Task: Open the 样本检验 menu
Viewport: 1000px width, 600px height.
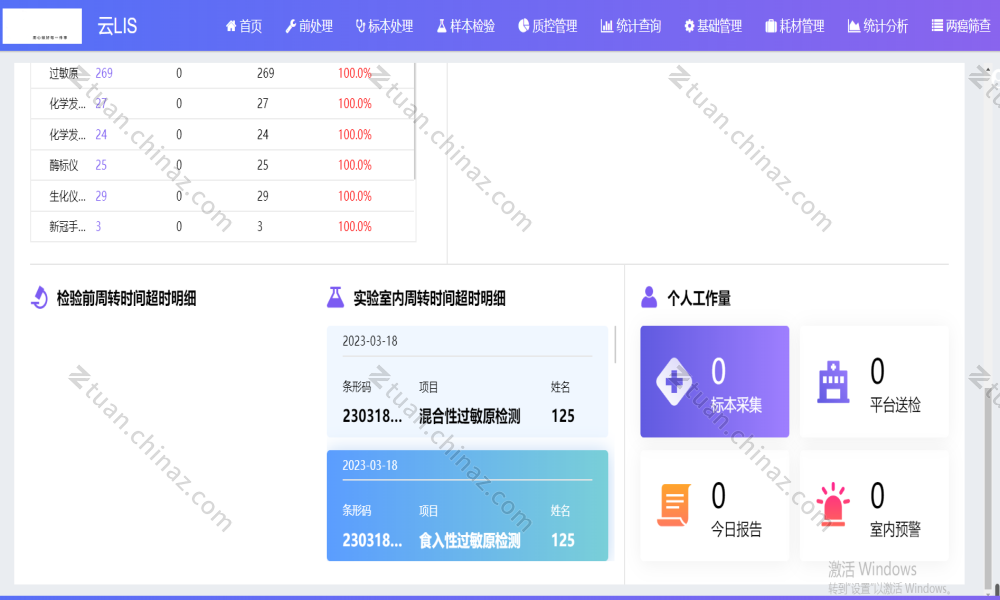Action: (466, 26)
